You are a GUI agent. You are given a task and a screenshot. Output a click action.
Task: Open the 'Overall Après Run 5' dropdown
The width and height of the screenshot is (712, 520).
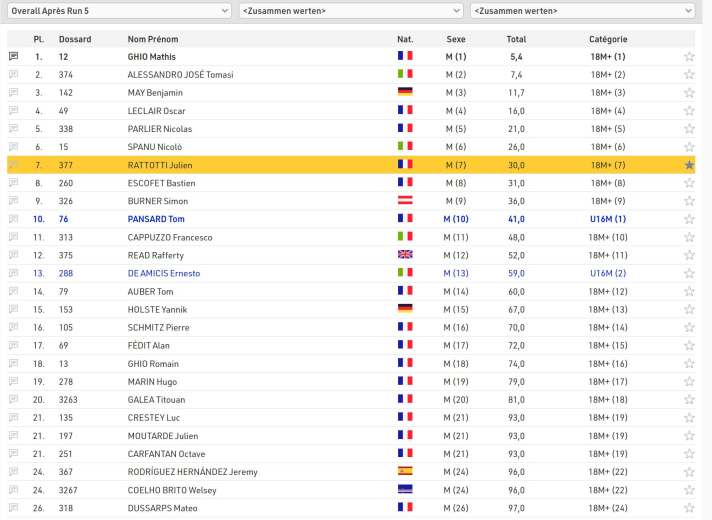[x=119, y=11]
